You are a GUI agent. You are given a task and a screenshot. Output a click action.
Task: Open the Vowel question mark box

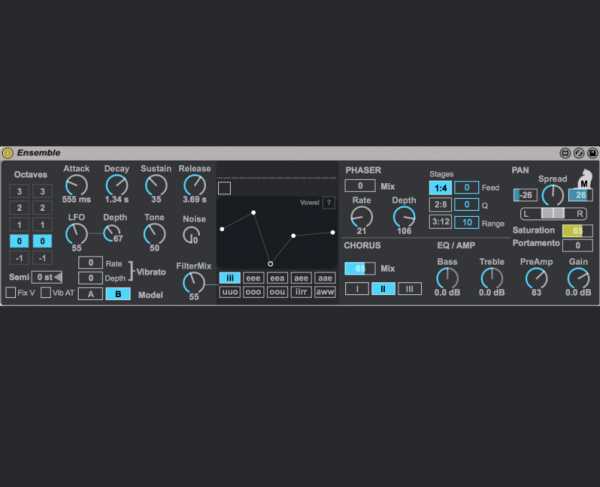coord(329,203)
